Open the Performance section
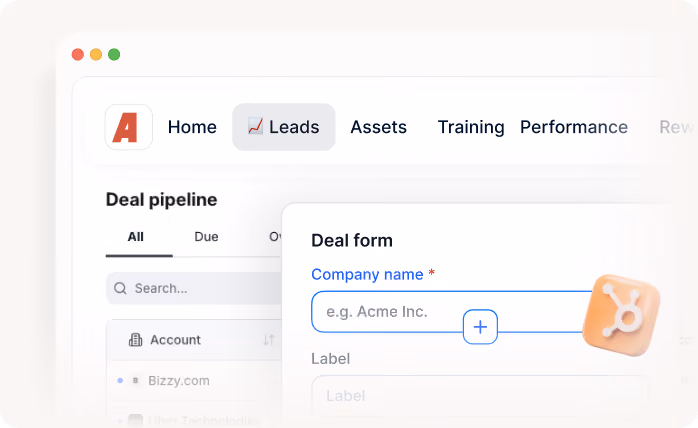 tap(574, 127)
